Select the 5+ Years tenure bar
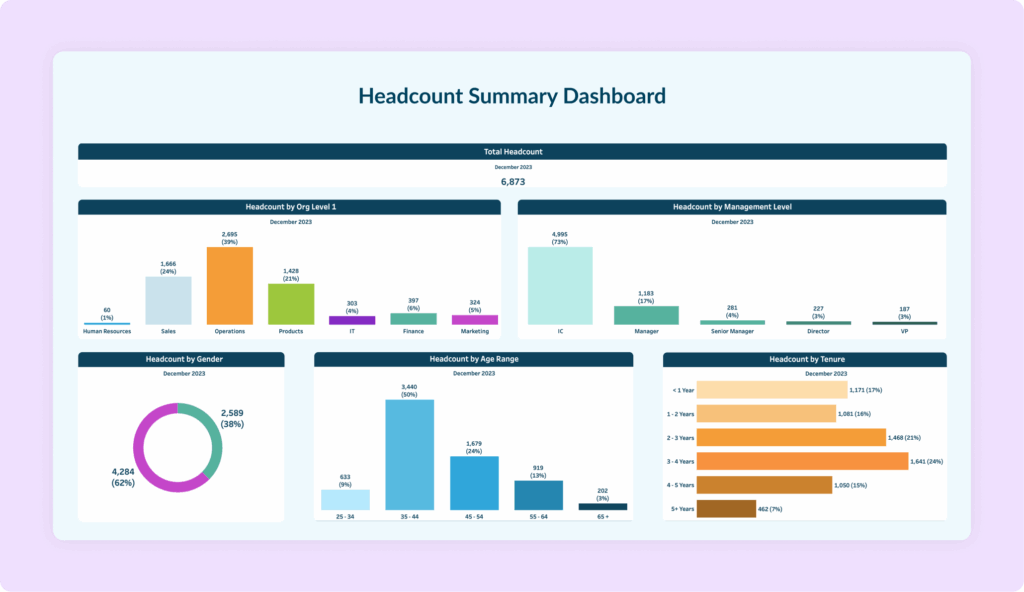1024x592 pixels. (725, 509)
